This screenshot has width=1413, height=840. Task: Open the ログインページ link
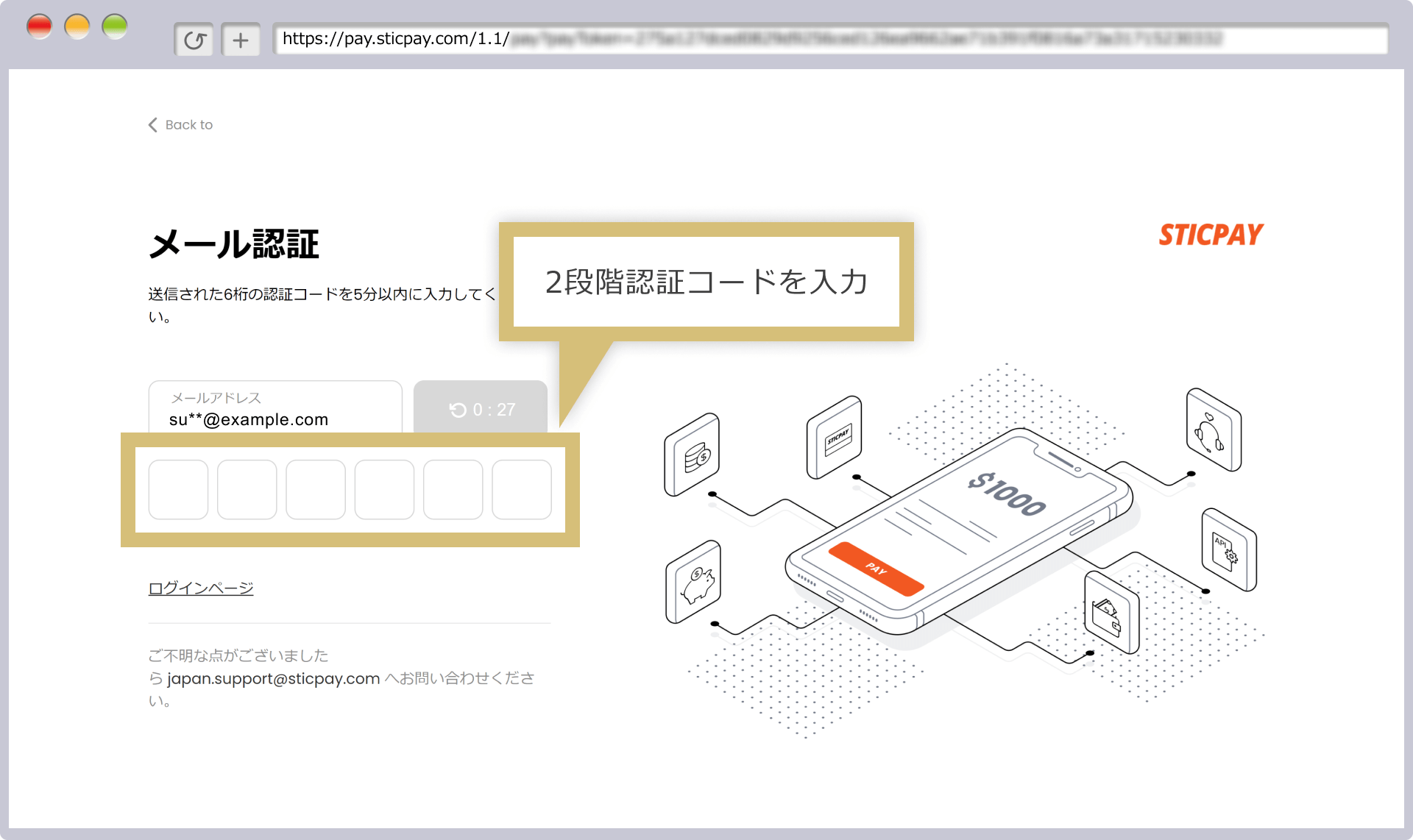pyautogui.click(x=201, y=588)
